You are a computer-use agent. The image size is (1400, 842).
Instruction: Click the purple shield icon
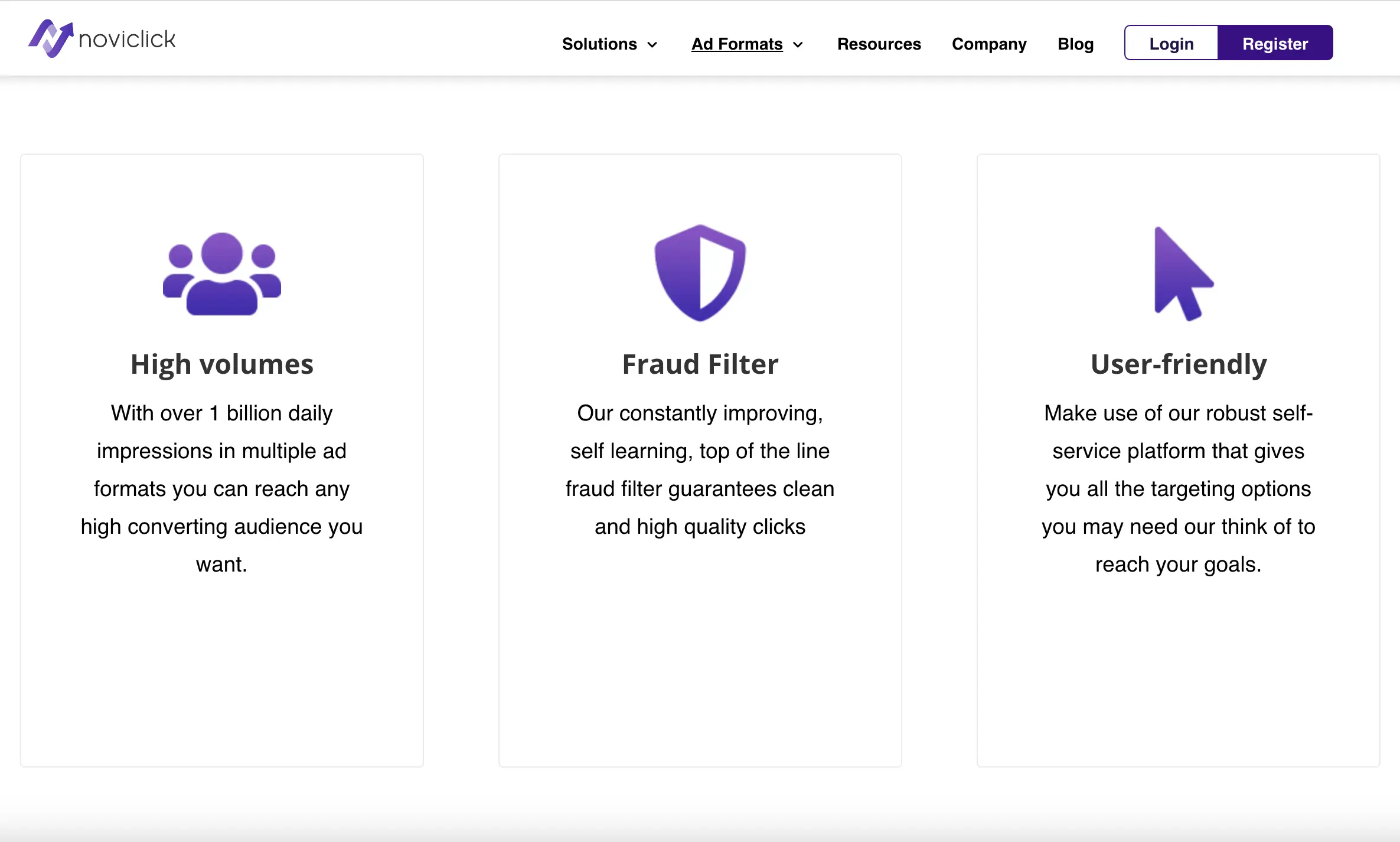[x=700, y=273]
